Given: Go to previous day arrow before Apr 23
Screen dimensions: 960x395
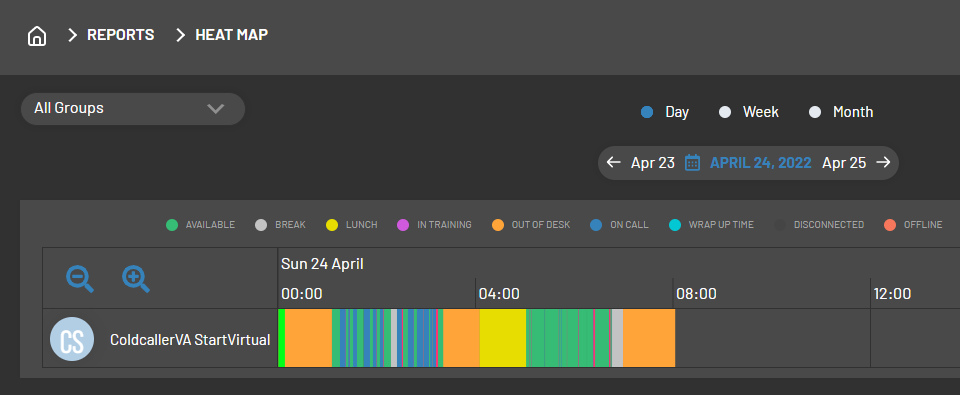Looking at the screenshot, I should tap(613, 162).
